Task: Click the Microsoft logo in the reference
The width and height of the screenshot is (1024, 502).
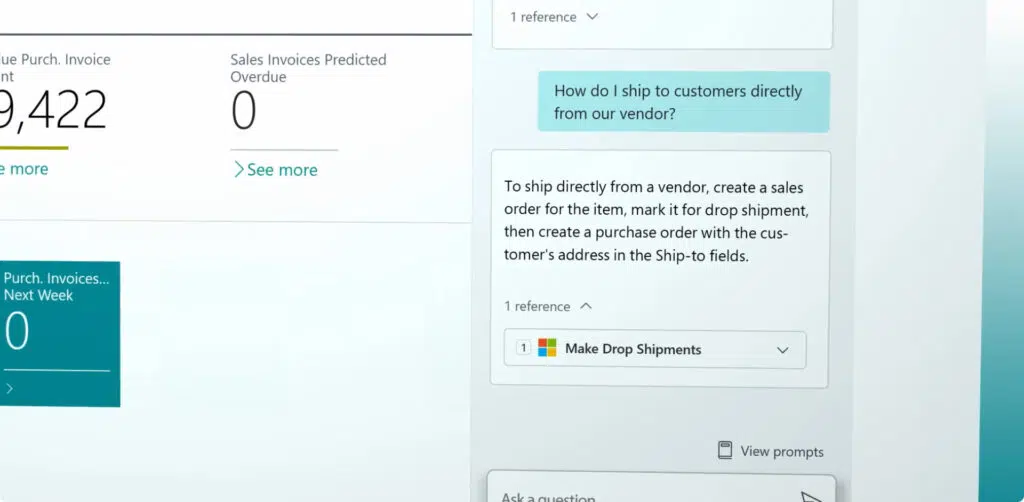Action: [547, 347]
